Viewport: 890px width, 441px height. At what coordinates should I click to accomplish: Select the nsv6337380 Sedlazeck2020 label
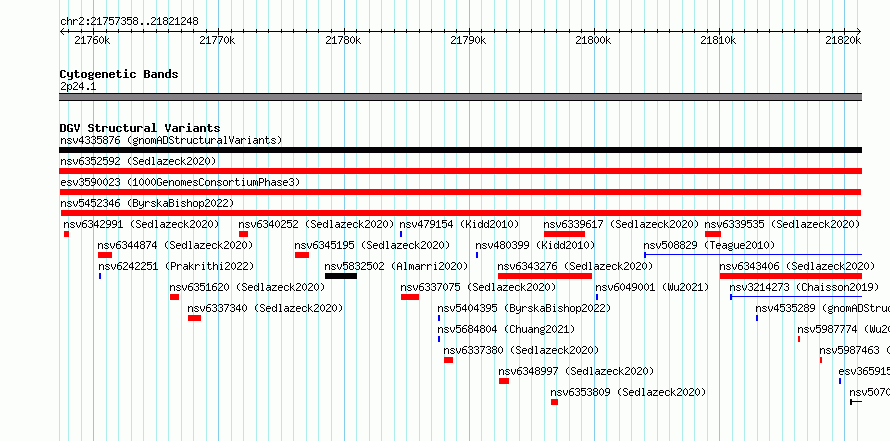coord(521,350)
